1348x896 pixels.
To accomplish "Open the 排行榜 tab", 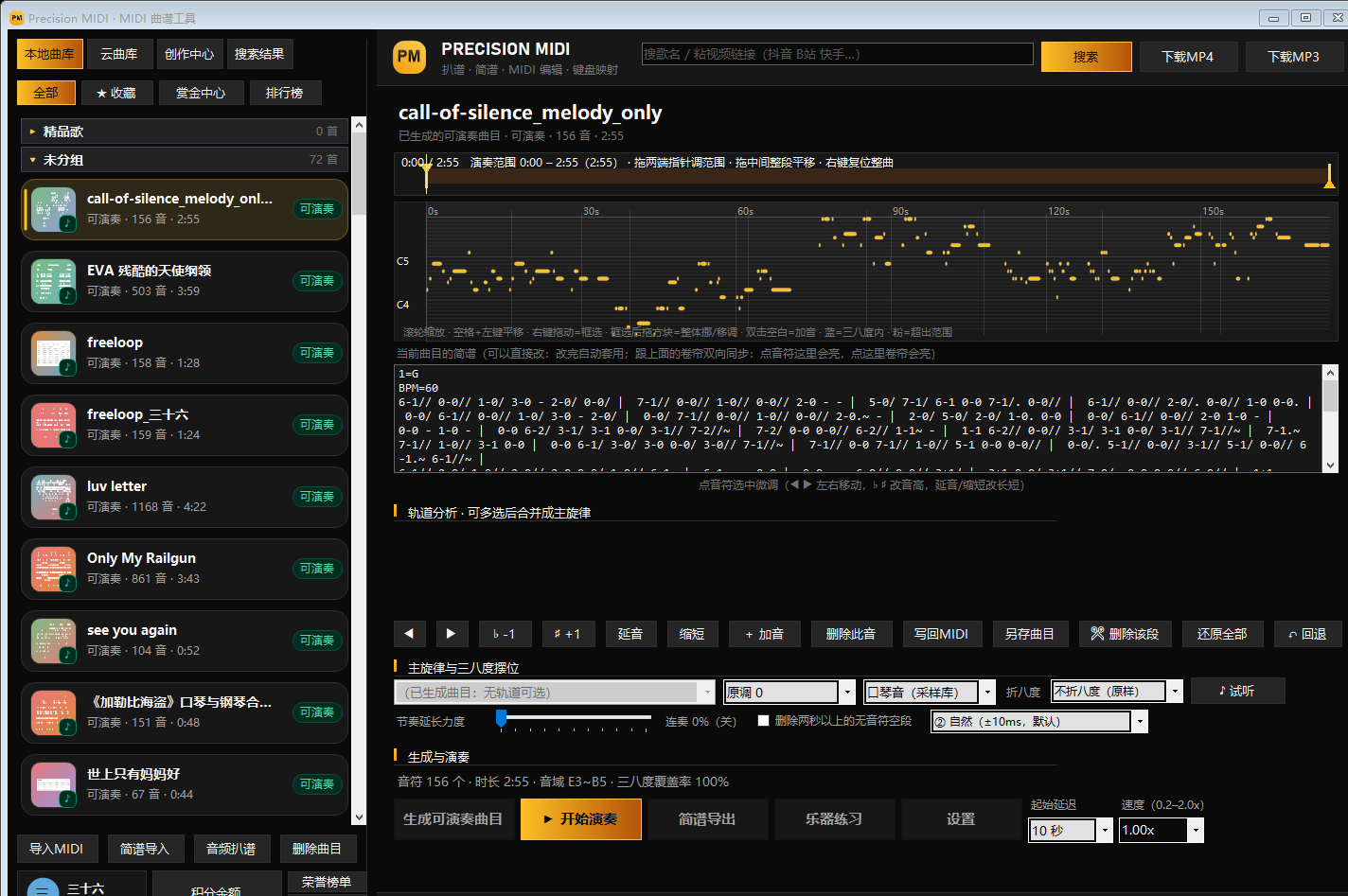I will 285,93.
